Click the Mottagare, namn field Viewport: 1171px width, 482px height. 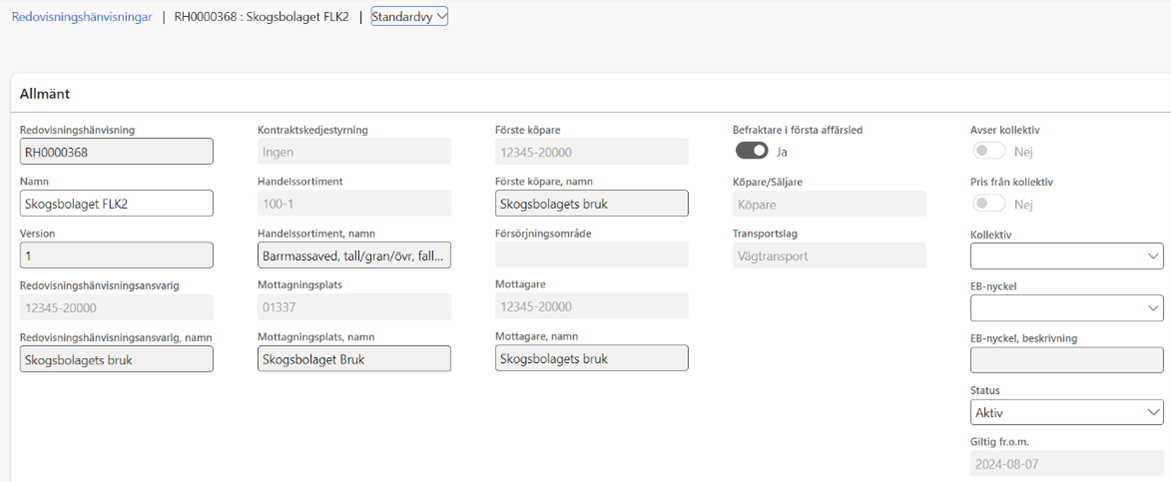click(x=591, y=359)
